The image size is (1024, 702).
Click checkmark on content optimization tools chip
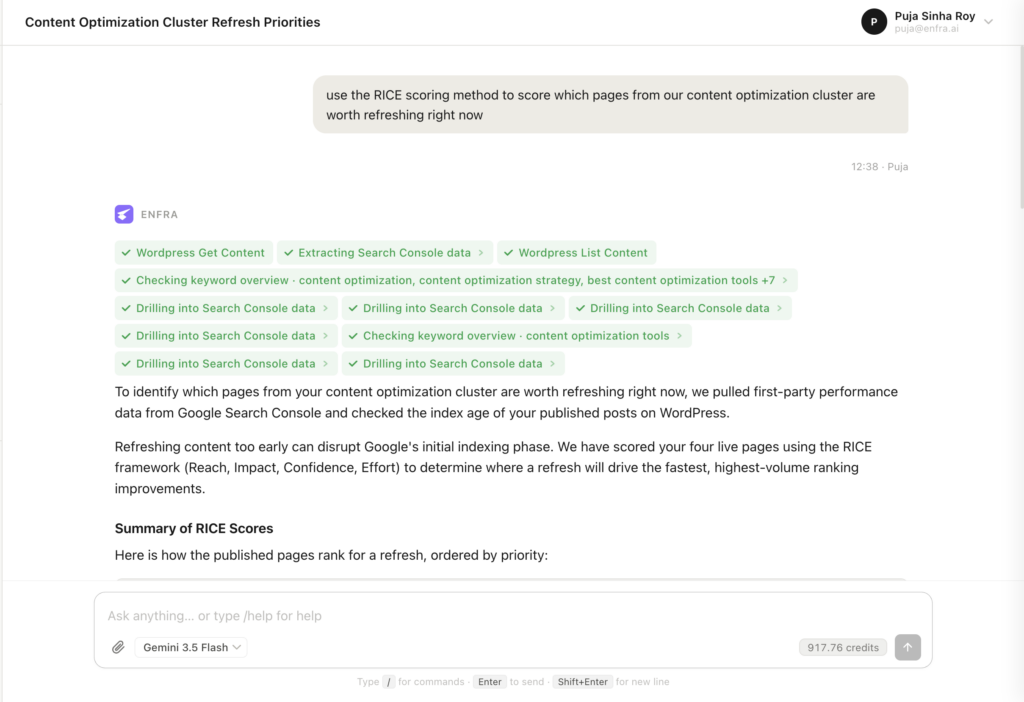(353, 336)
